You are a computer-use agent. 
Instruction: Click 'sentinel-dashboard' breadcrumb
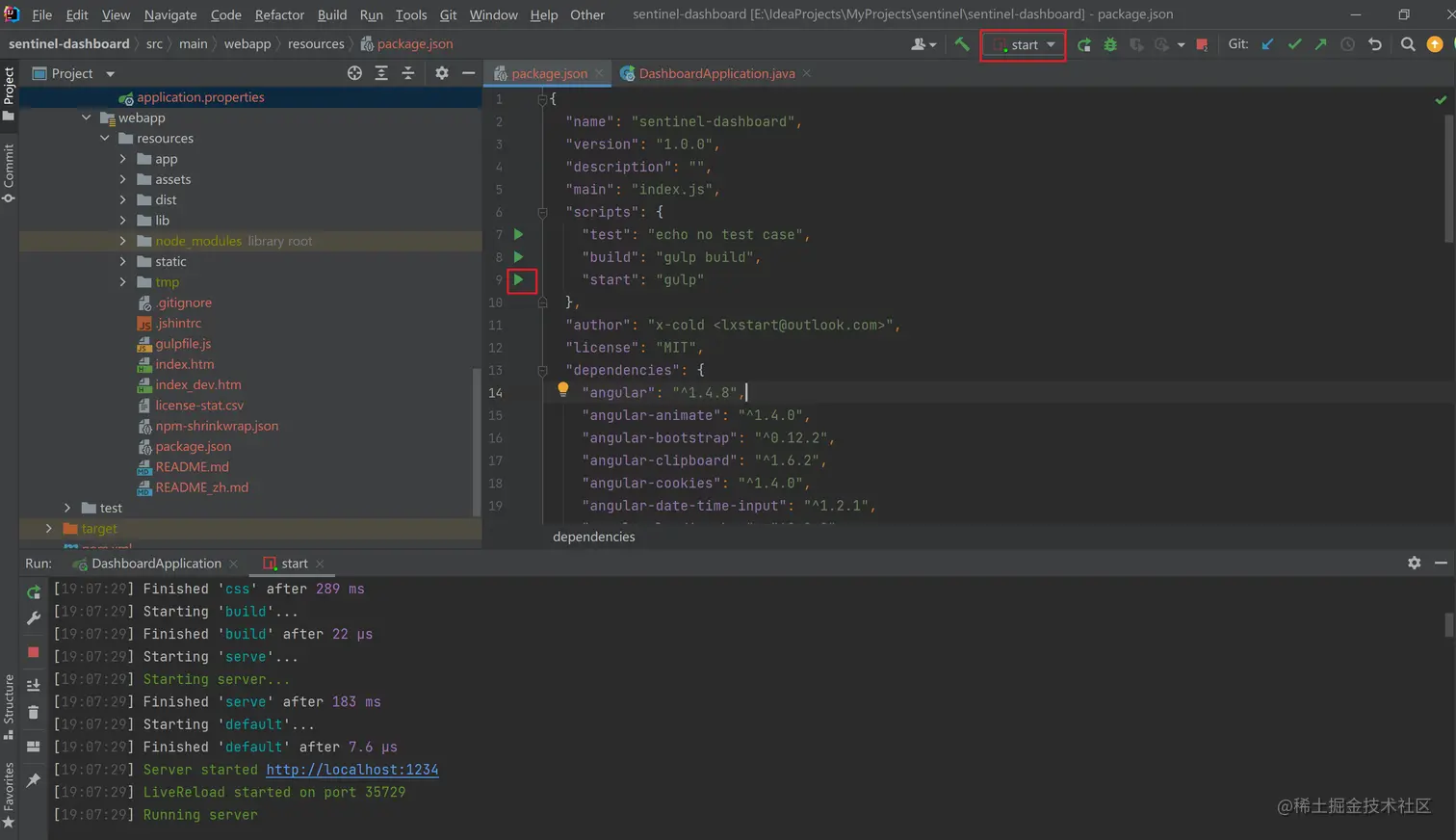[x=69, y=44]
